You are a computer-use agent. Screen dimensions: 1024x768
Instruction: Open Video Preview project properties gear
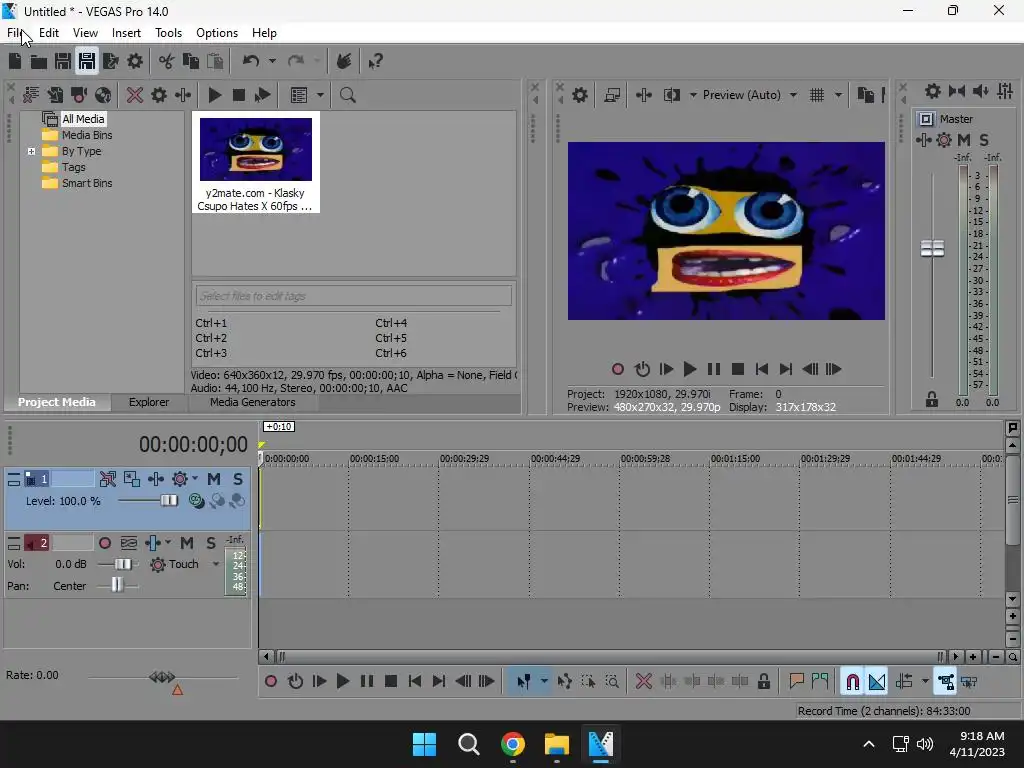(x=580, y=95)
